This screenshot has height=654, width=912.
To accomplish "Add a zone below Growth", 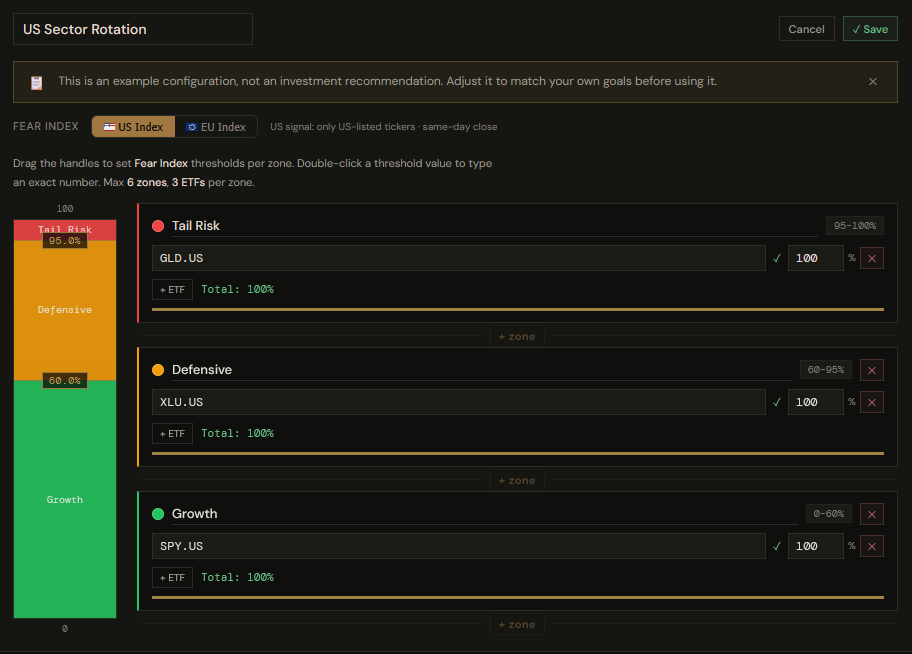I will pyautogui.click(x=517, y=624).
